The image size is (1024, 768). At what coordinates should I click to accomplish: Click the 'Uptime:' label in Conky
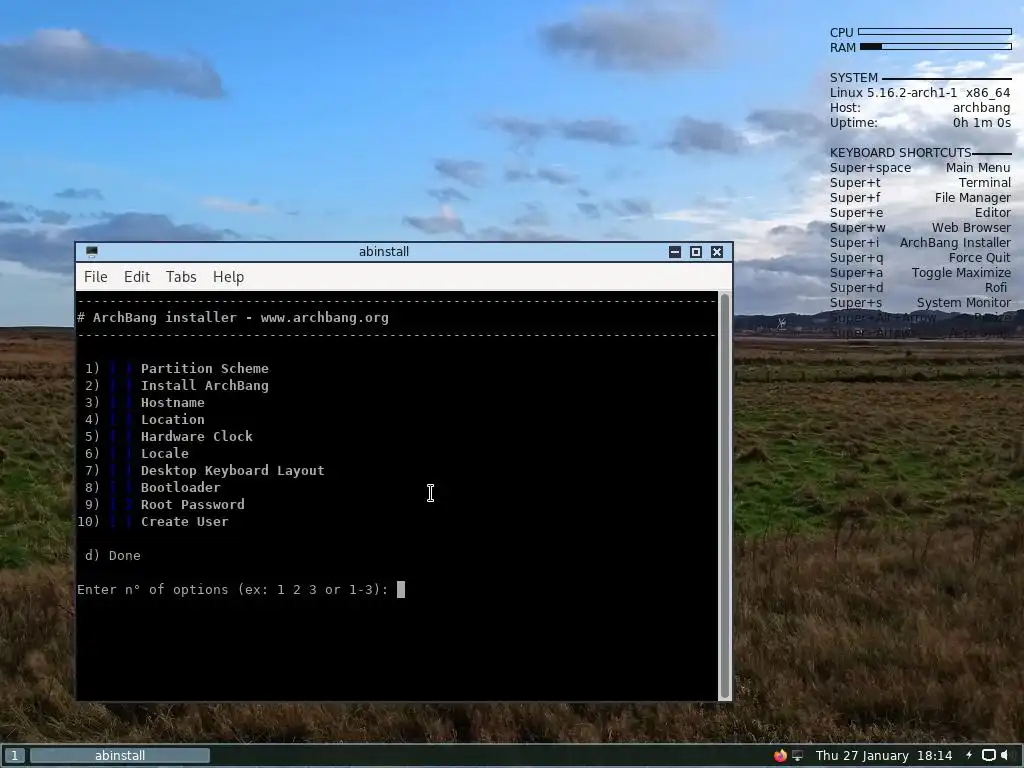coord(854,123)
